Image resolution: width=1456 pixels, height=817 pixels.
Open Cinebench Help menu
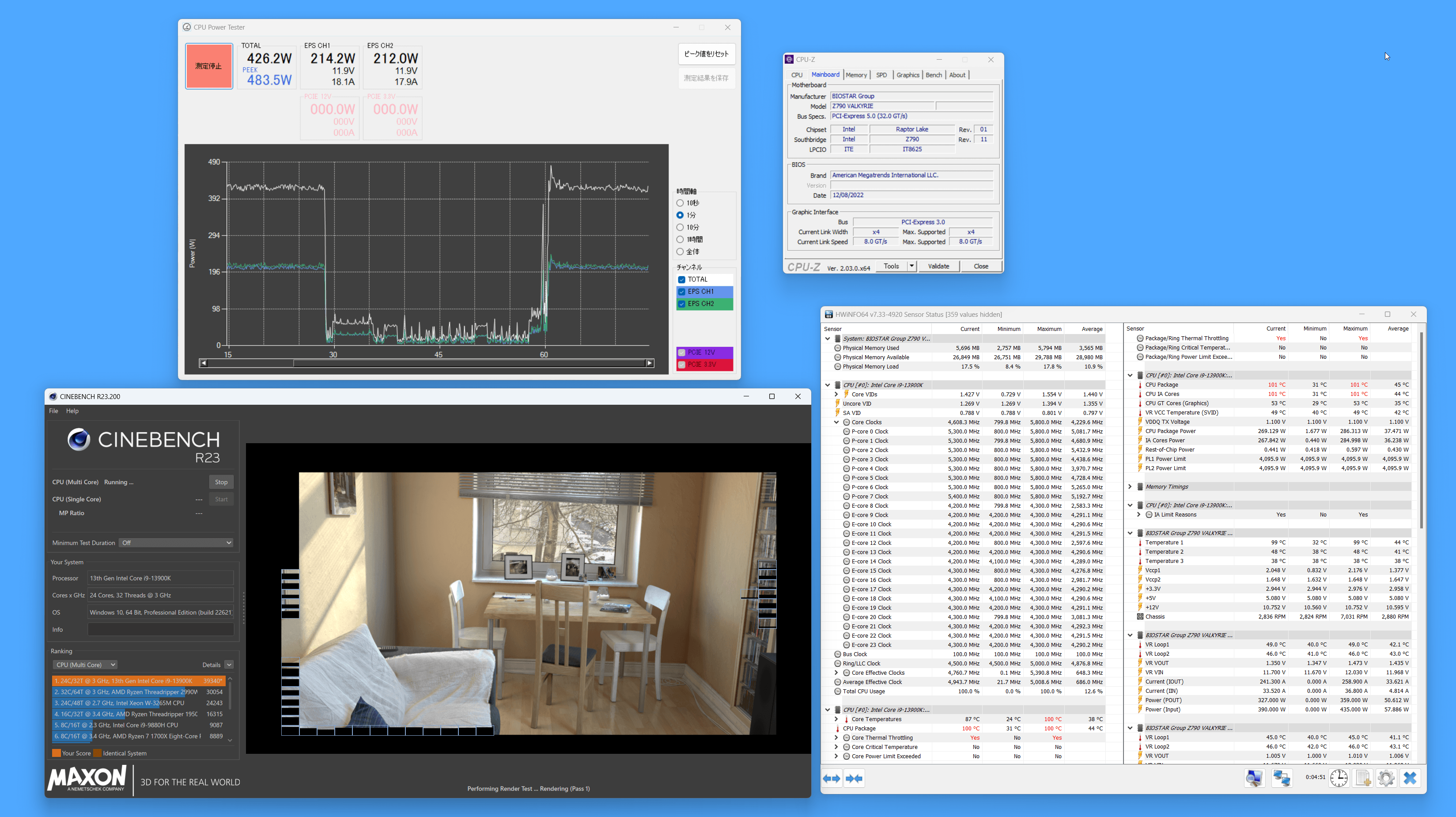pyautogui.click(x=72, y=411)
